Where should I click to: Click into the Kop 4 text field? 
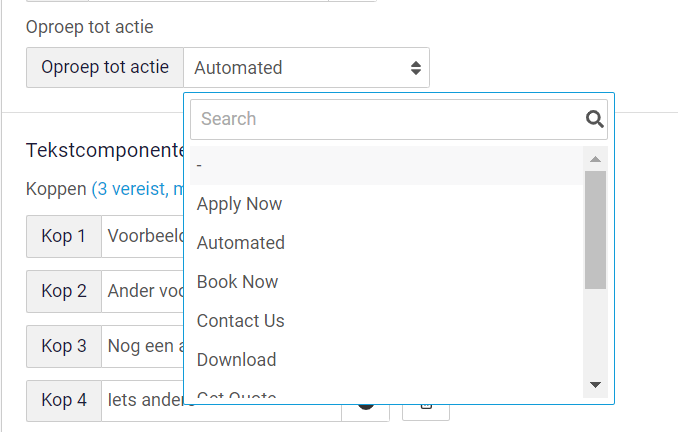[x=143, y=400]
